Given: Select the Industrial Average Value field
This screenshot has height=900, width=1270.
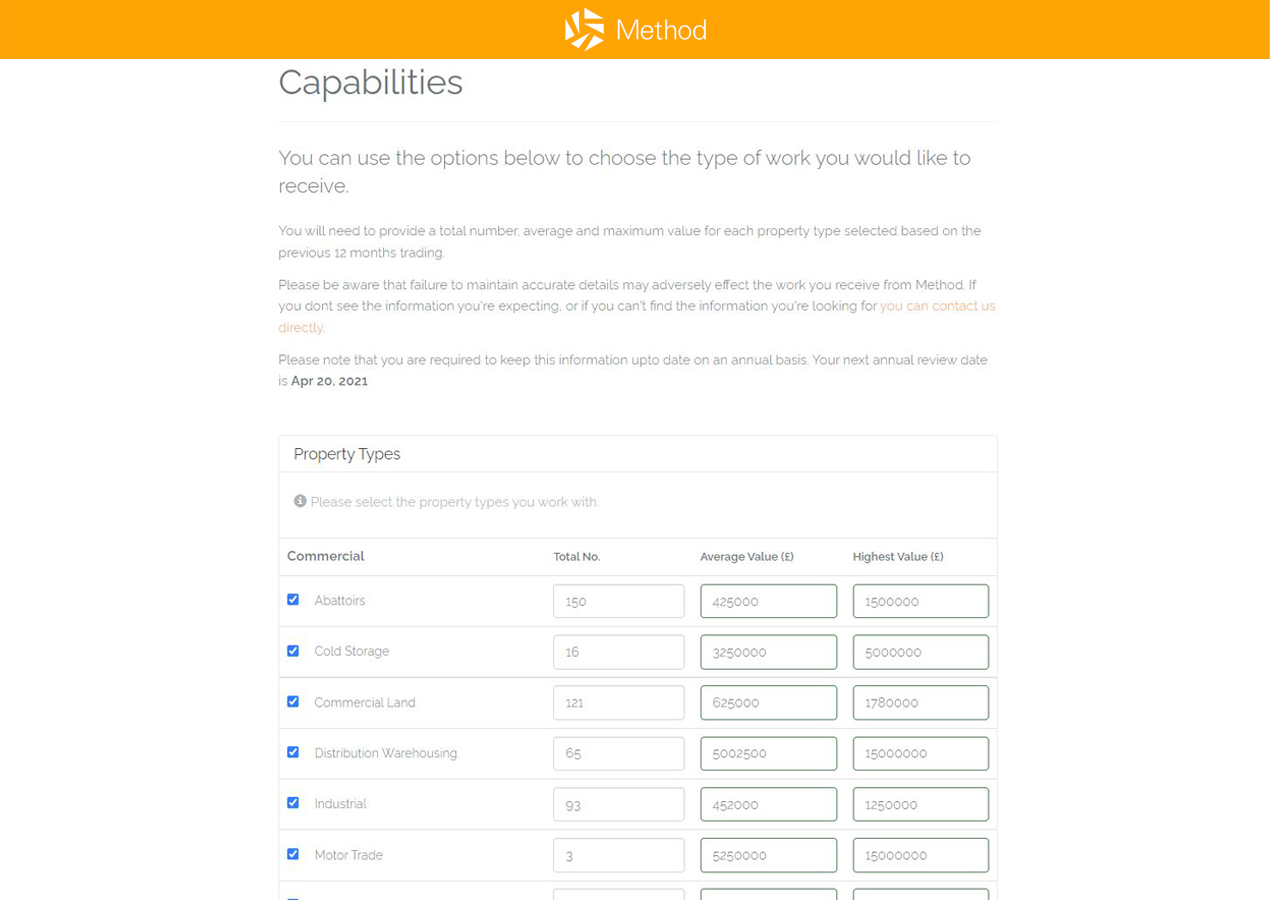Looking at the screenshot, I should (x=769, y=804).
